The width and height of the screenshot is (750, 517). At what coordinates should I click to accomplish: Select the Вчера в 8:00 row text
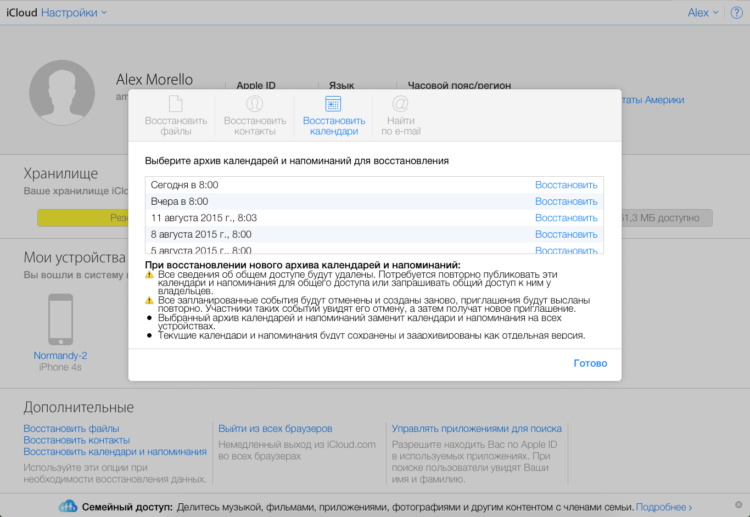(179, 201)
